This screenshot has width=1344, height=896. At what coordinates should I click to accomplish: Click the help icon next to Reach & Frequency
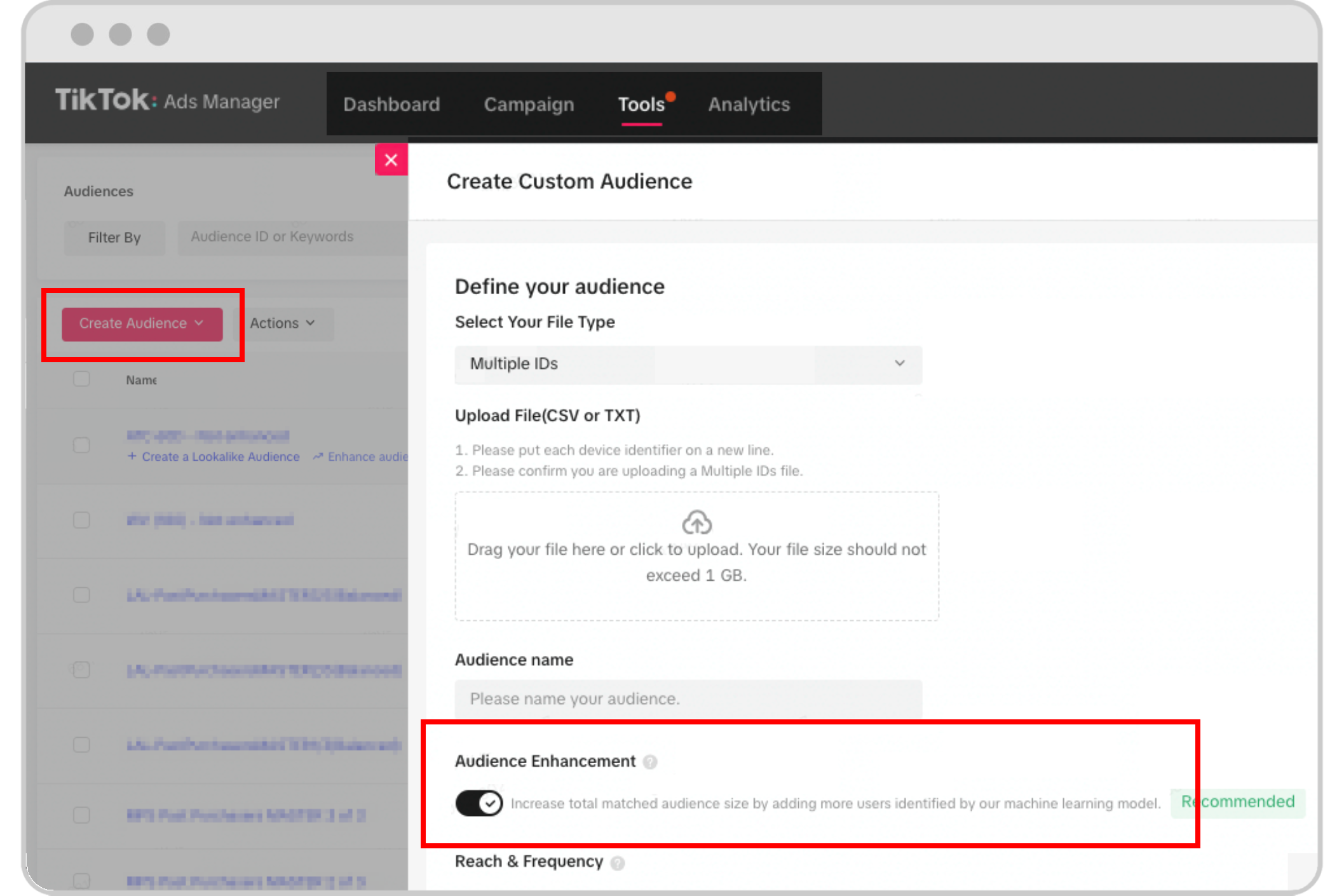[617, 863]
